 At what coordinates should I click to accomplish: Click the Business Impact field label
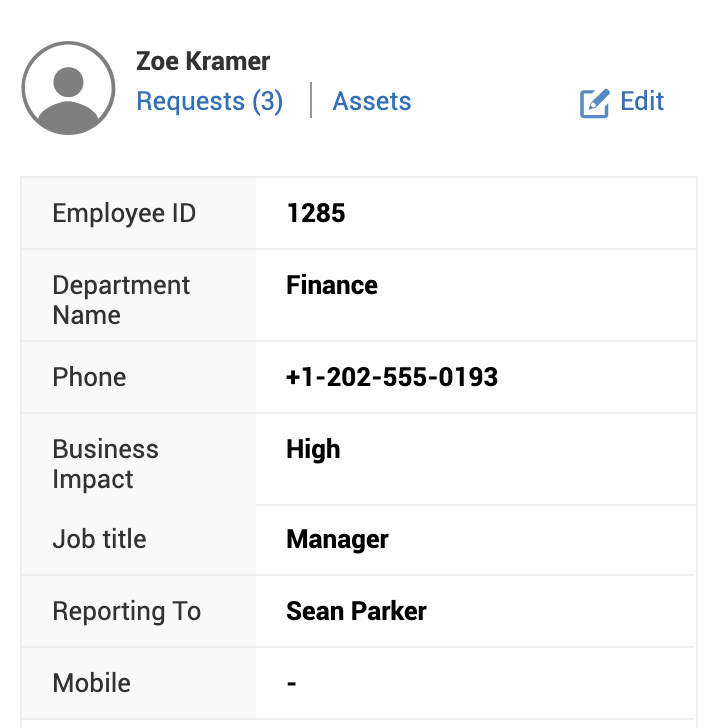(105, 464)
